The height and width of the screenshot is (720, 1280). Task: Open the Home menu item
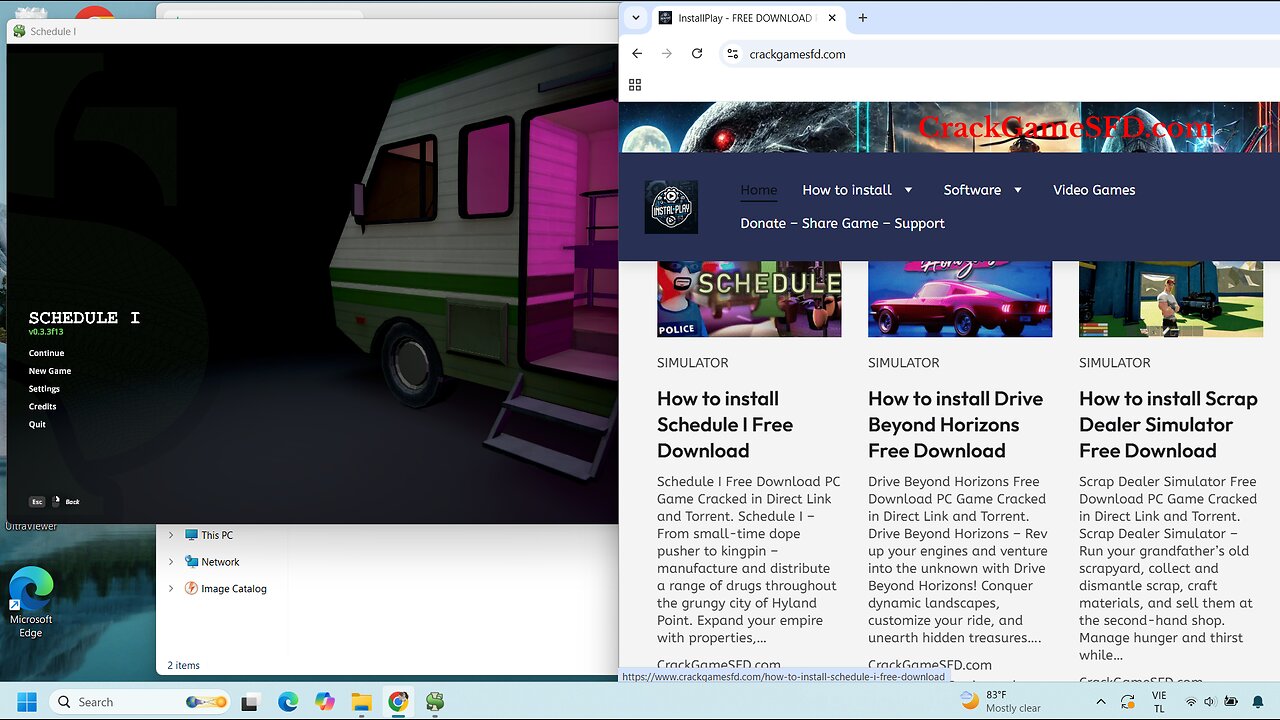point(759,190)
